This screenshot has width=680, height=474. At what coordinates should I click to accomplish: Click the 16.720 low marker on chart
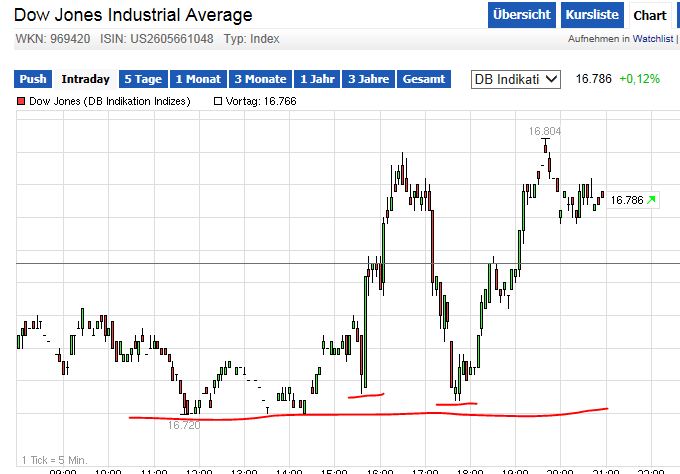(183, 425)
